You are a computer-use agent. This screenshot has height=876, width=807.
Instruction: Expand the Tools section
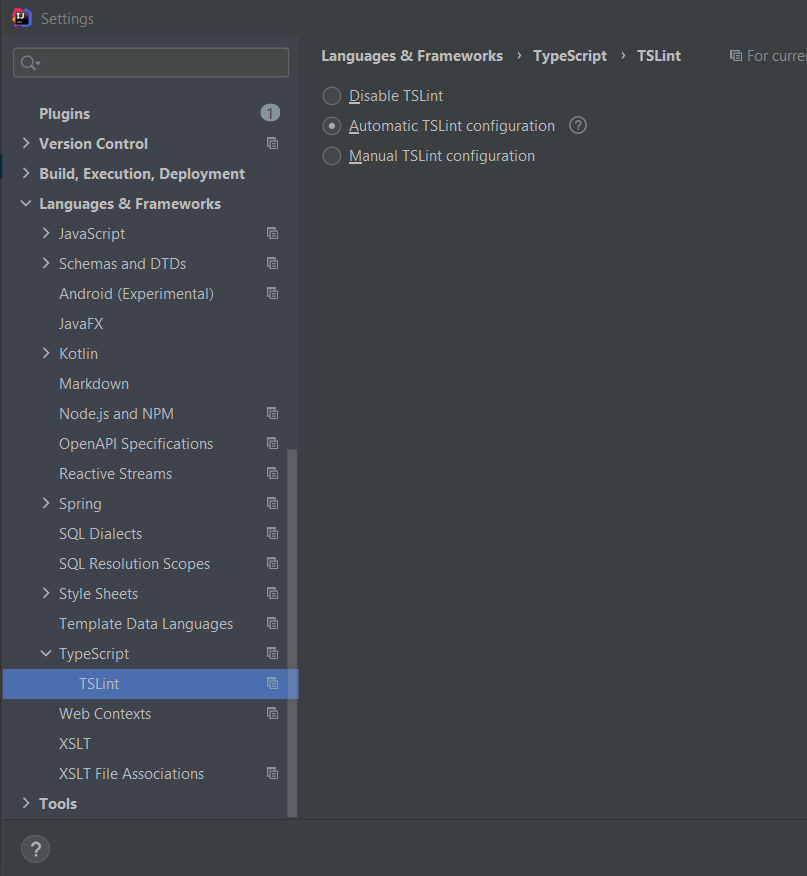(x=26, y=803)
